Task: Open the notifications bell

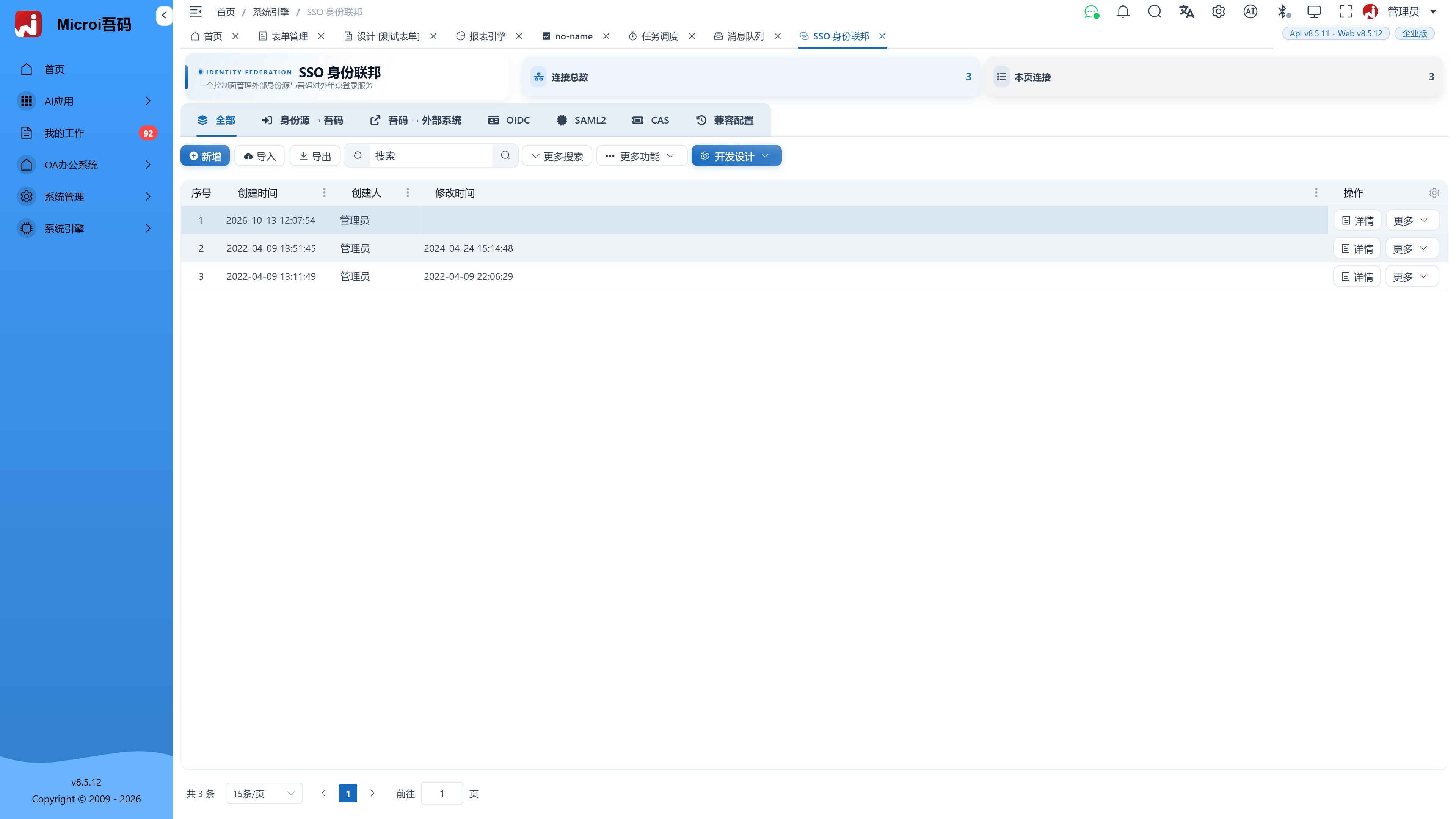Action: [1123, 11]
